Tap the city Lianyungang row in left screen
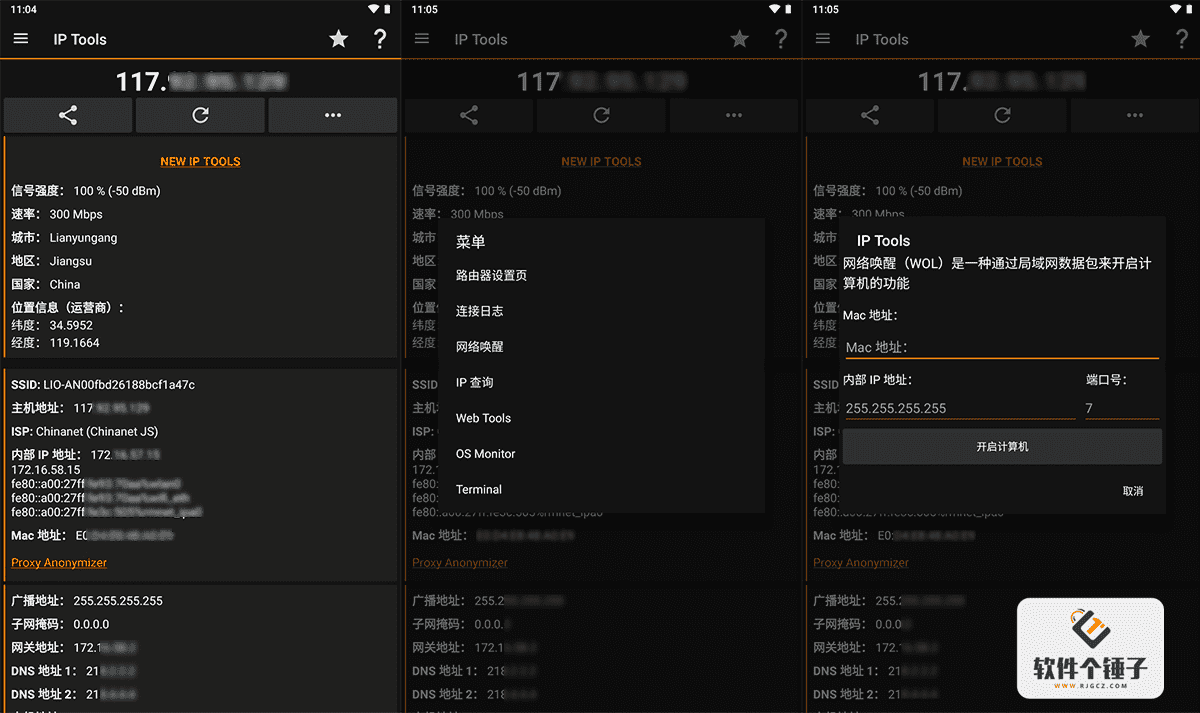1200x713 pixels. click(64, 238)
